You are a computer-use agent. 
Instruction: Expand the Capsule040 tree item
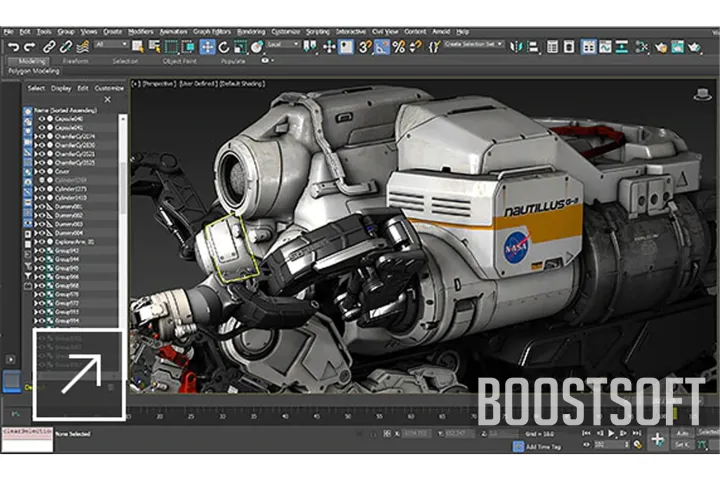[x=35, y=120]
